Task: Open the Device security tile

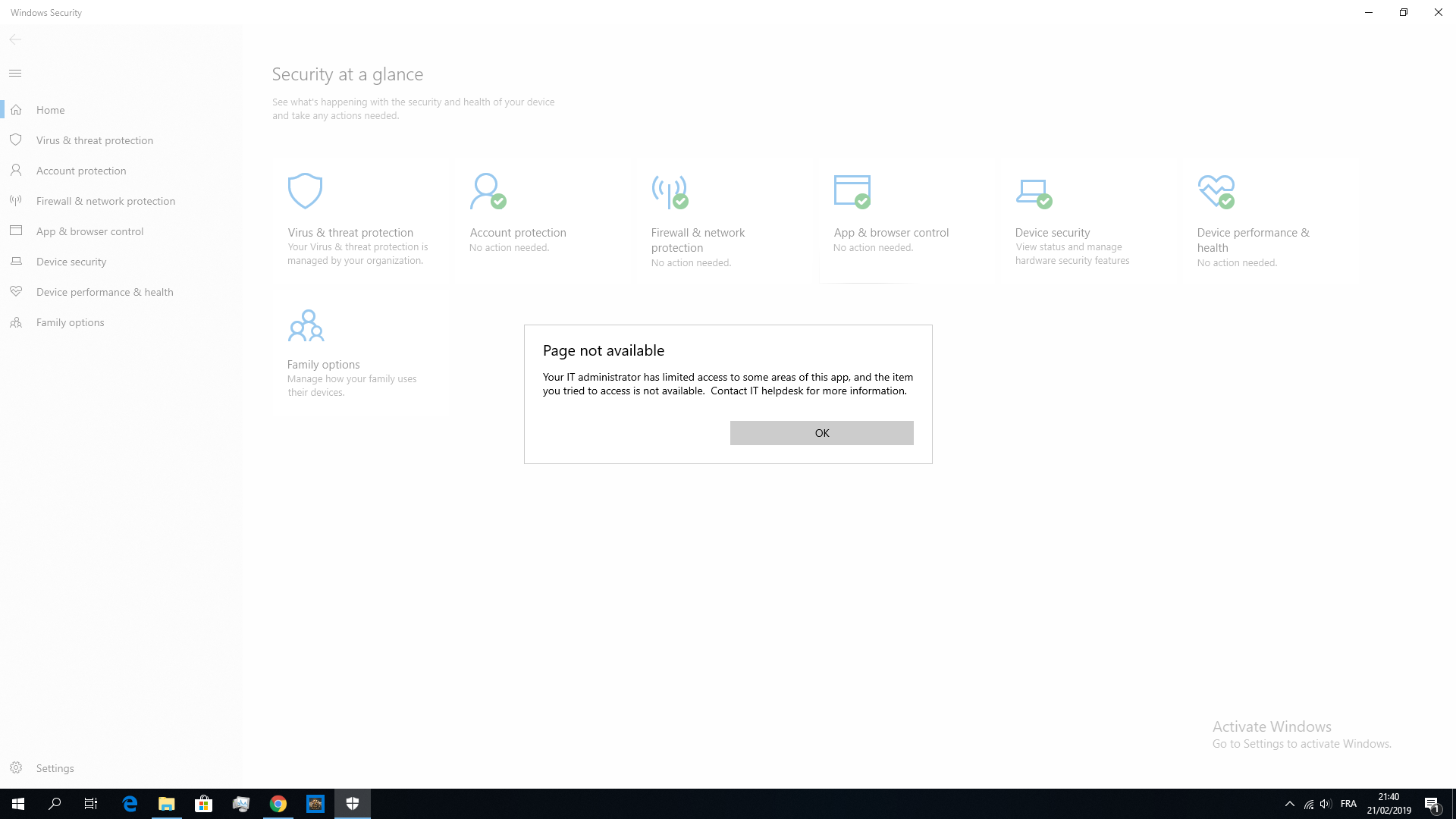Action: click(1052, 233)
